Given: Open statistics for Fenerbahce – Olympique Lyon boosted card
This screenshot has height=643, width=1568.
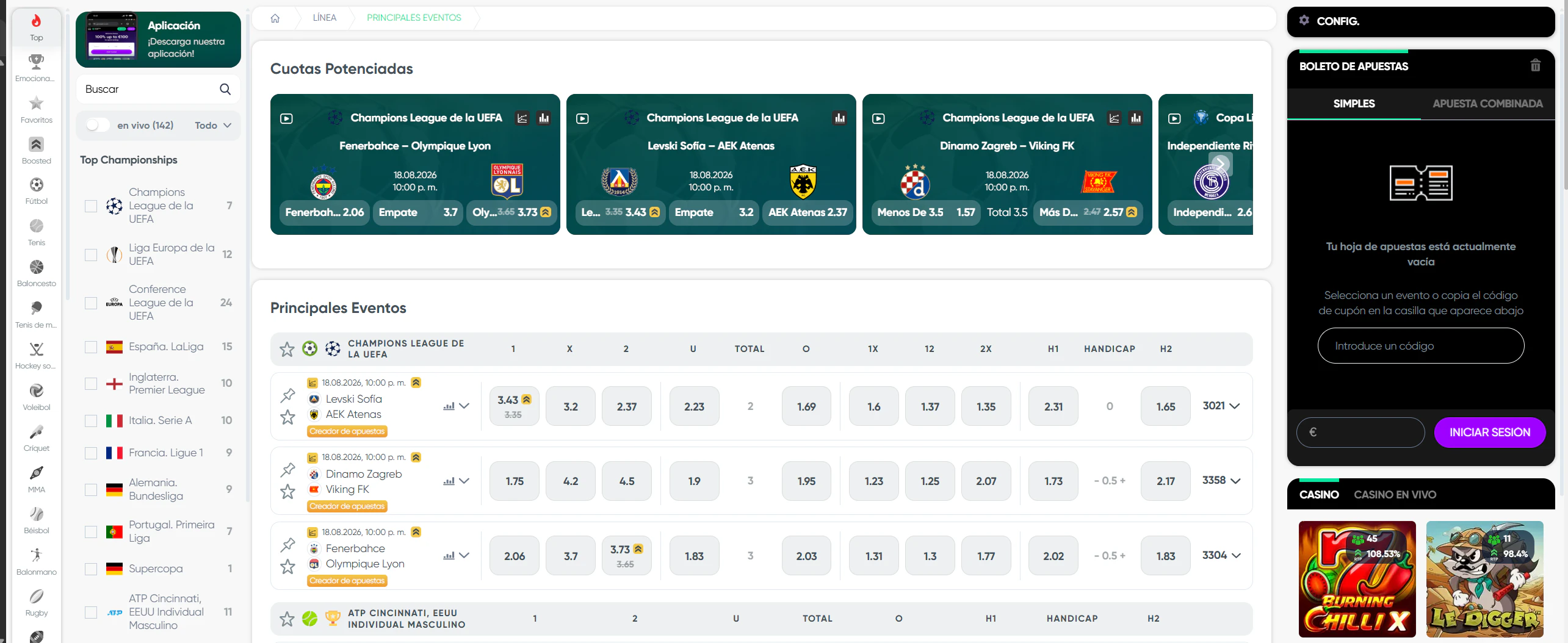Looking at the screenshot, I should click(544, 118).
